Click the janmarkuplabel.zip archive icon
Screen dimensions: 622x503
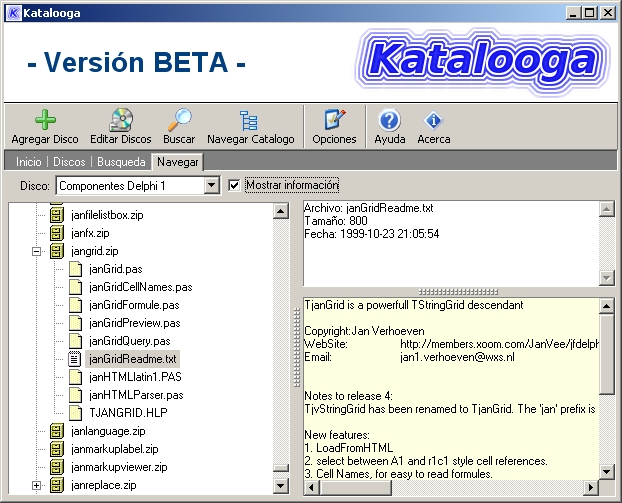pyautogui.click(x=57, y=449)
